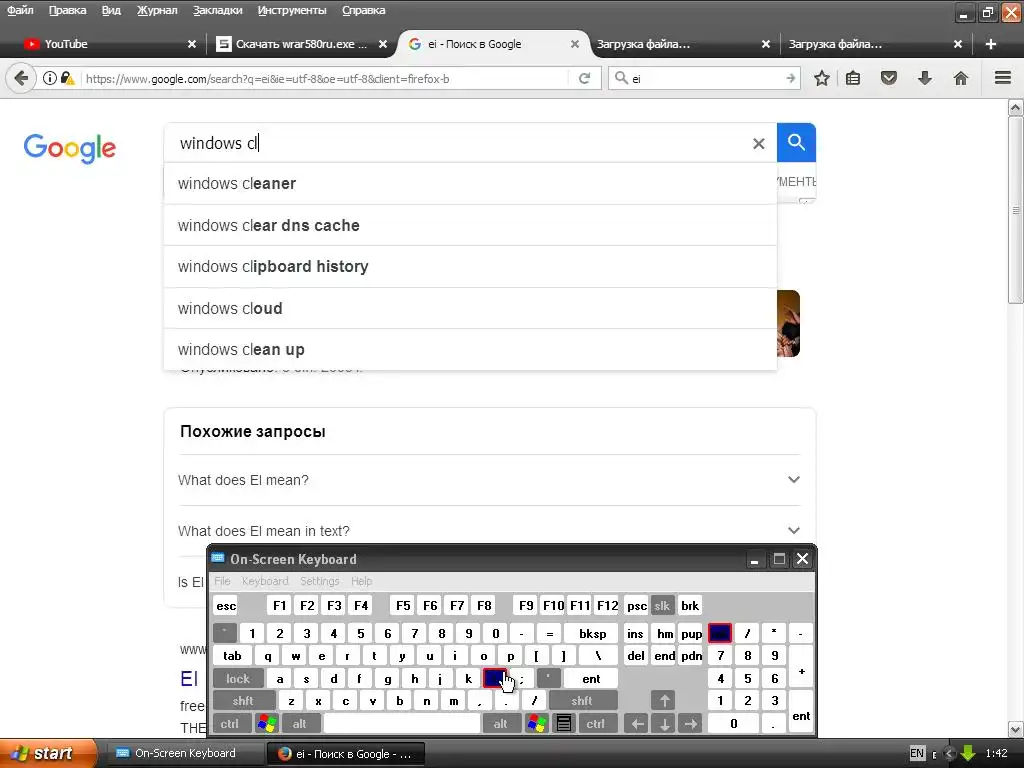Toggle the right ctrl key
1024x768 pixels.
tap(596, 724)
